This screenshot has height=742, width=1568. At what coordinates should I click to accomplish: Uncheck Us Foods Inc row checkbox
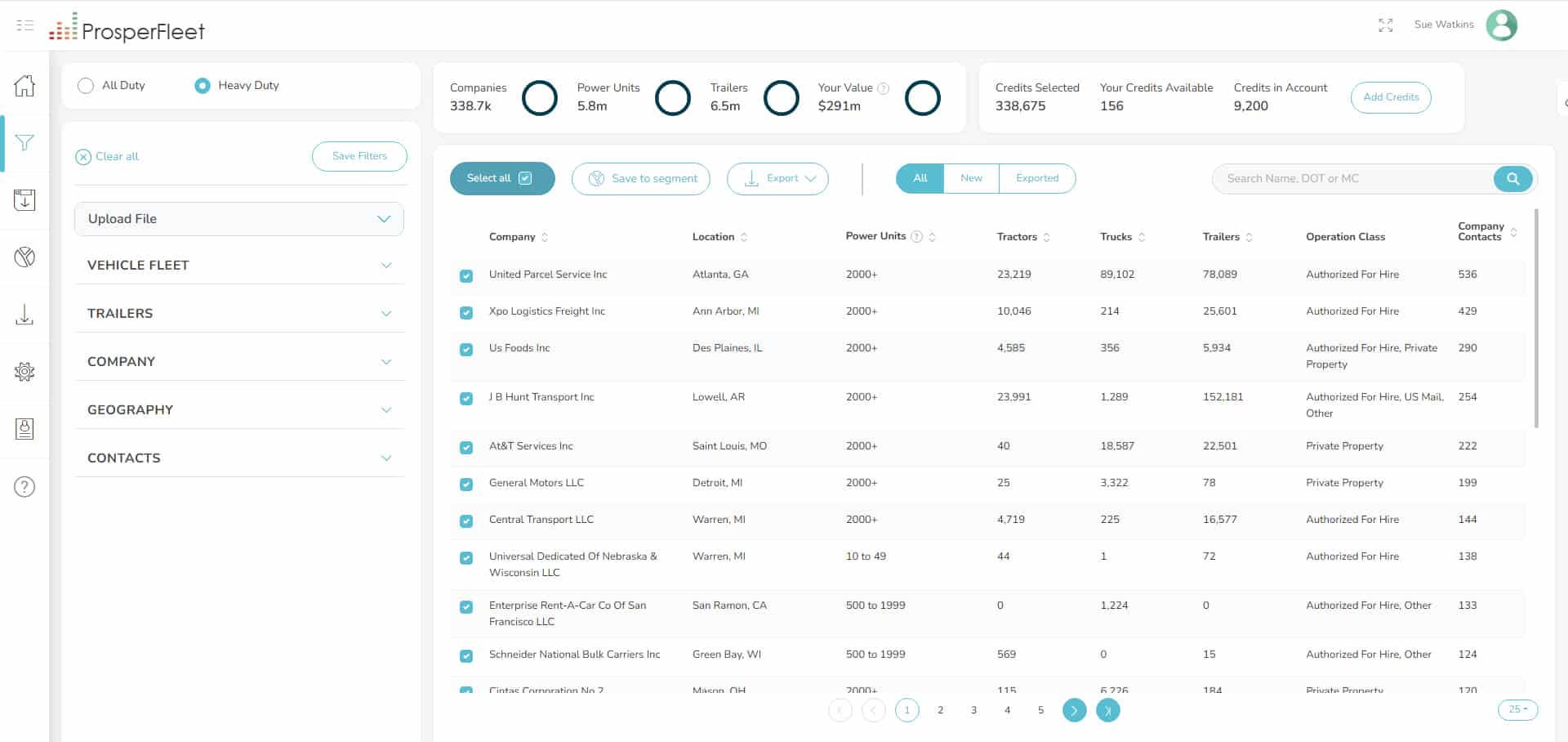click(x=466, y=350)
